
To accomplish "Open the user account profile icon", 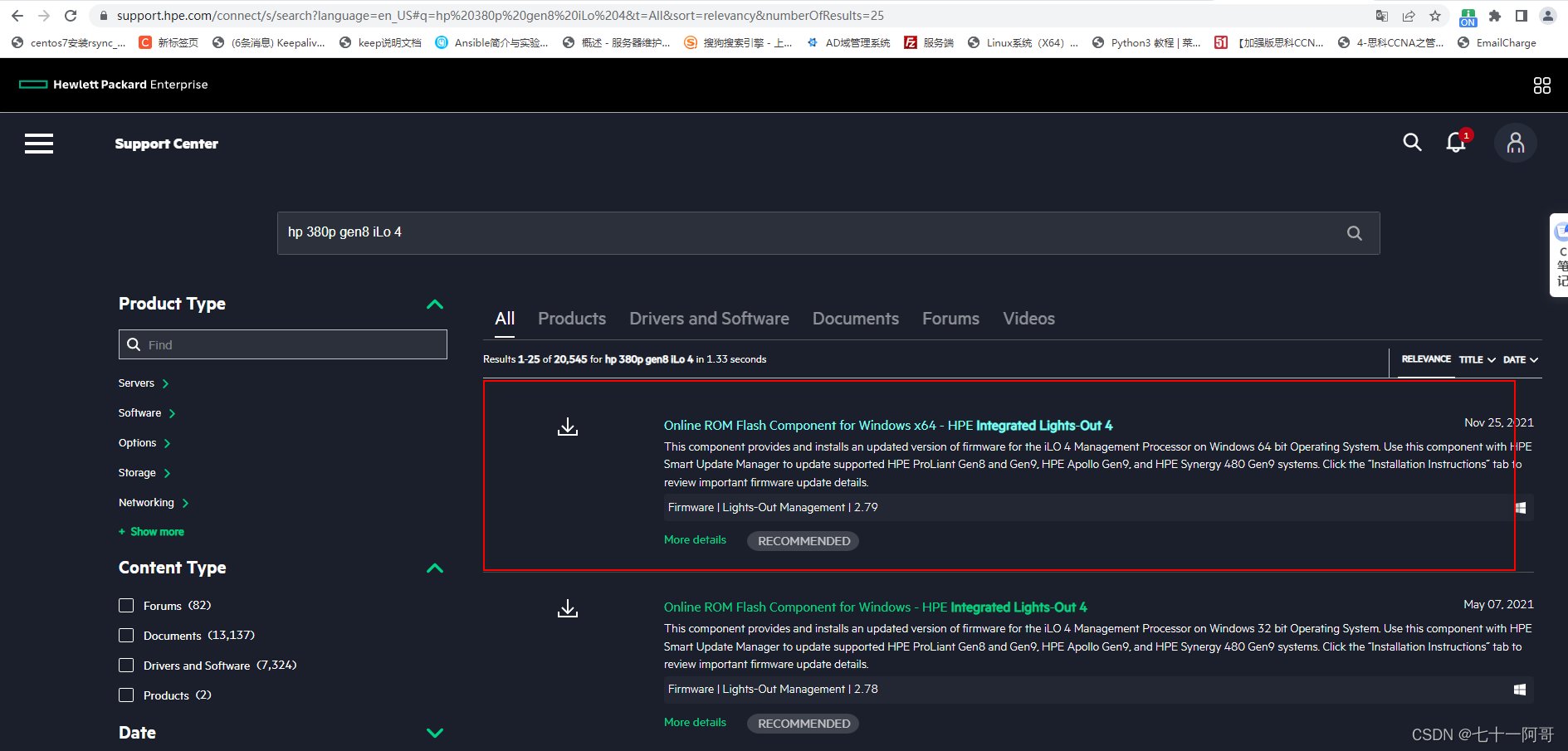I will click(1515, 143).
